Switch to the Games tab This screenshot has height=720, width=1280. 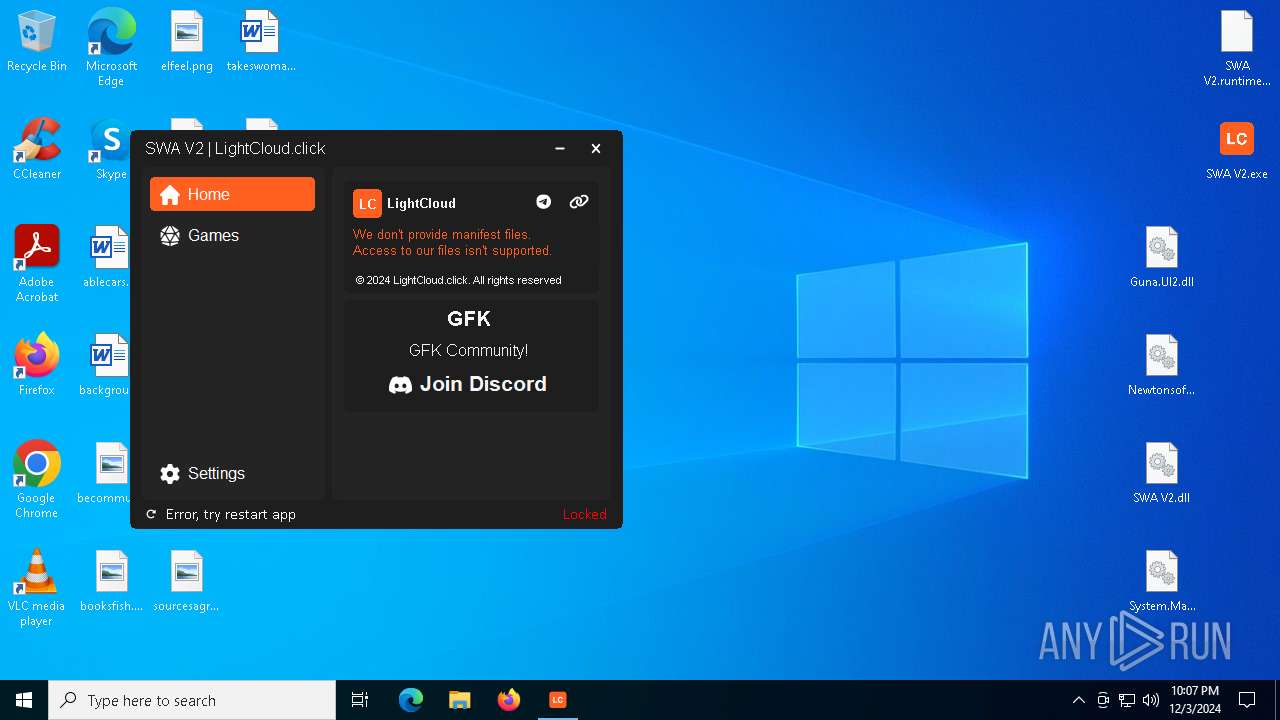coord(232,235)
